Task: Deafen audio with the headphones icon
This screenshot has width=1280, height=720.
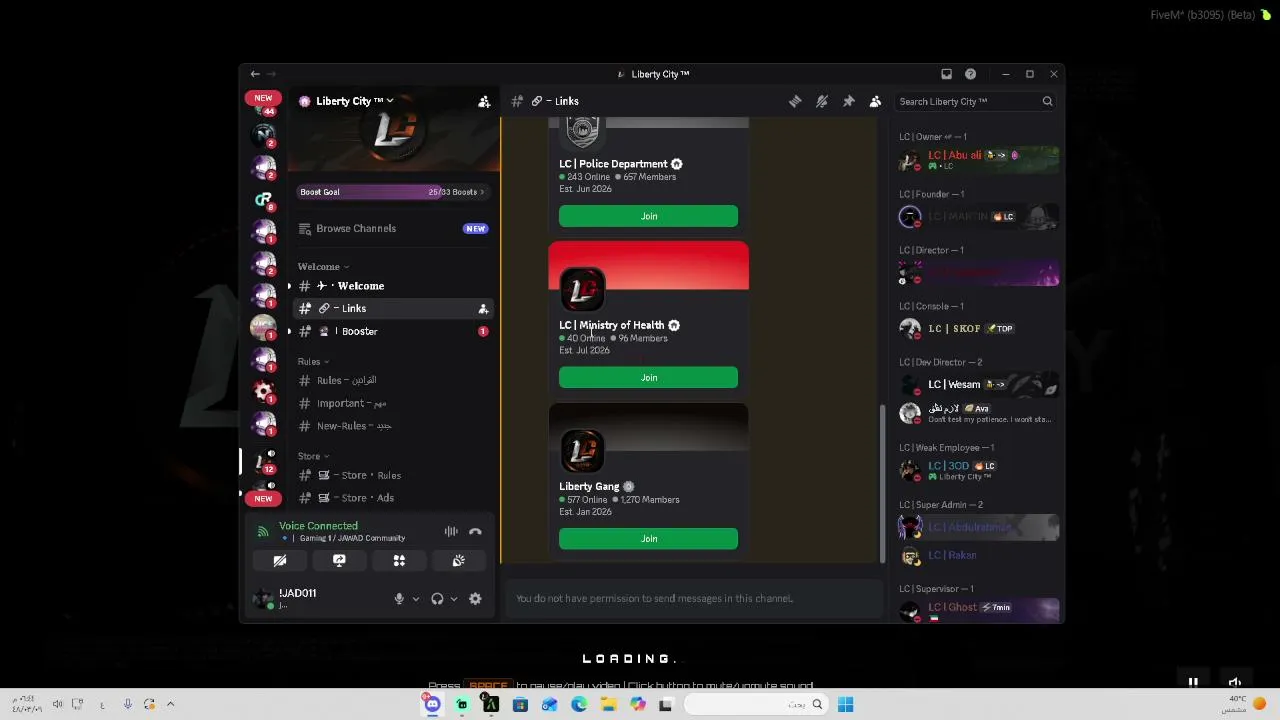Action: [x=437, y=599]
